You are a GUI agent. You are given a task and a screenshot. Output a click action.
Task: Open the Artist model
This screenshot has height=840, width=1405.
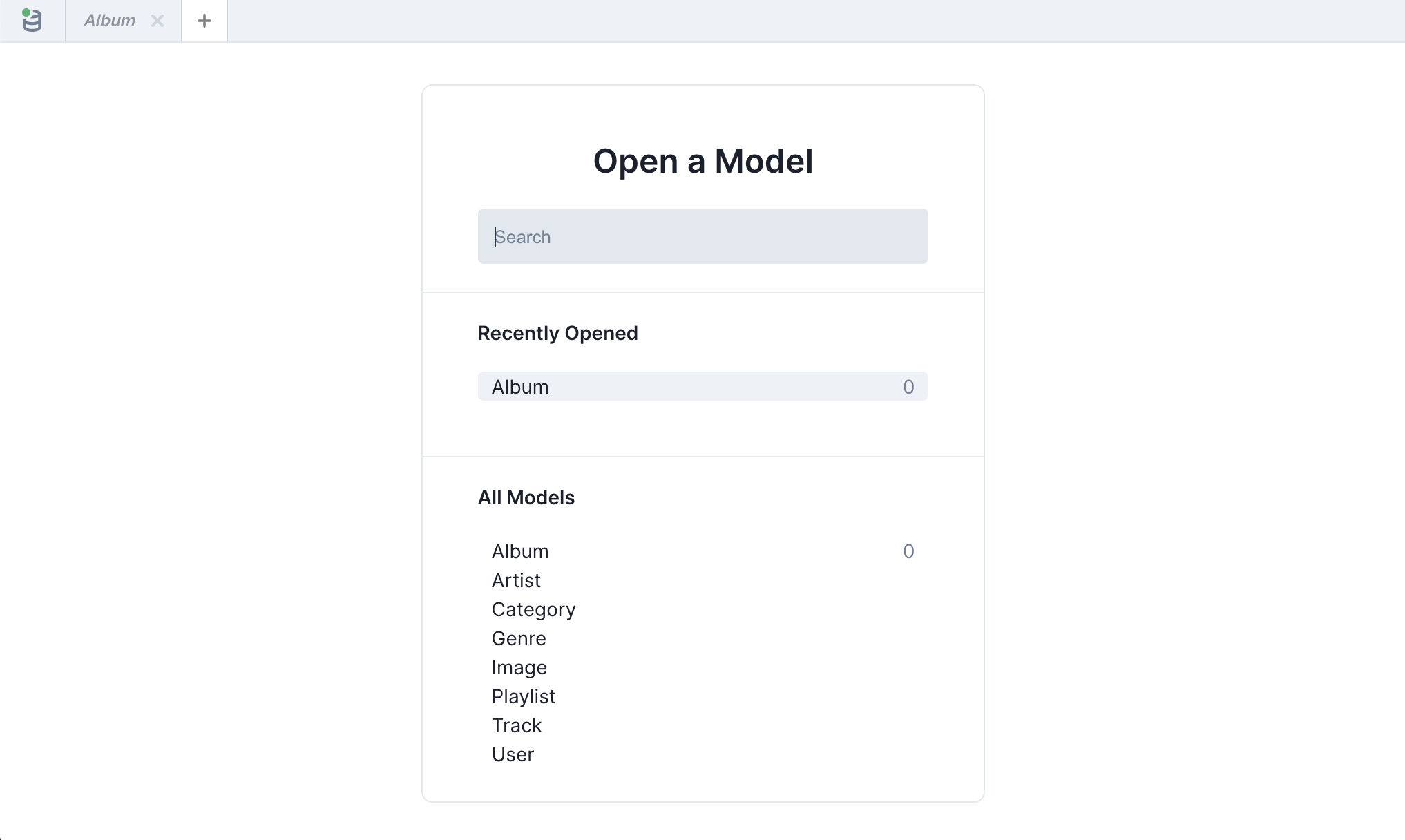[516, 580]
